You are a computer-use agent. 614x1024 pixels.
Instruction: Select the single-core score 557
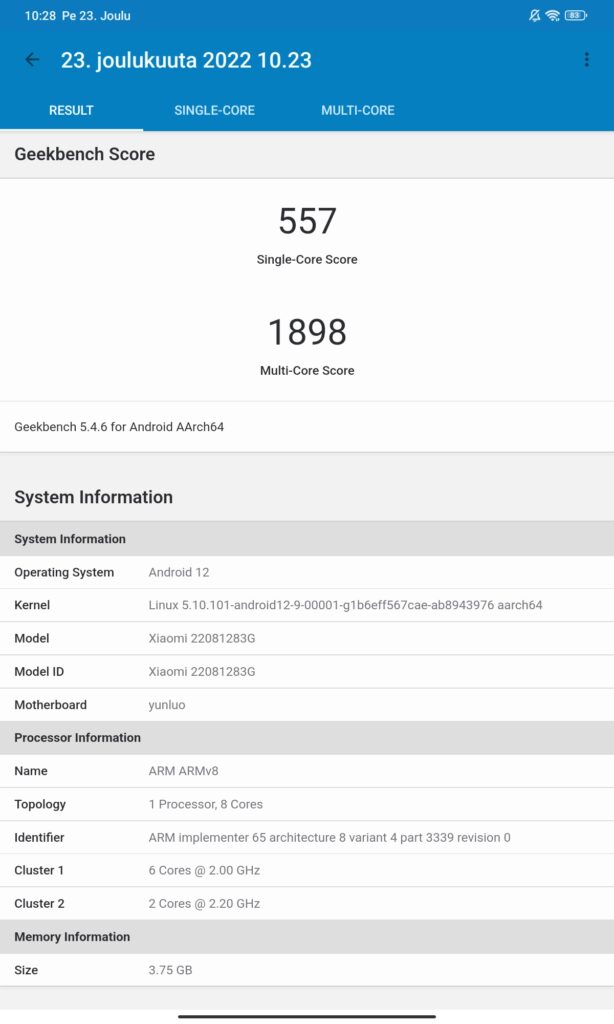point(307,221)
